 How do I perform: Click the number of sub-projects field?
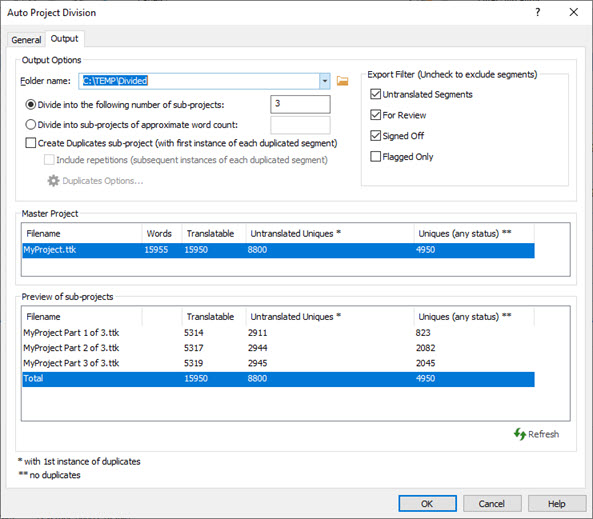click(300, 104)
